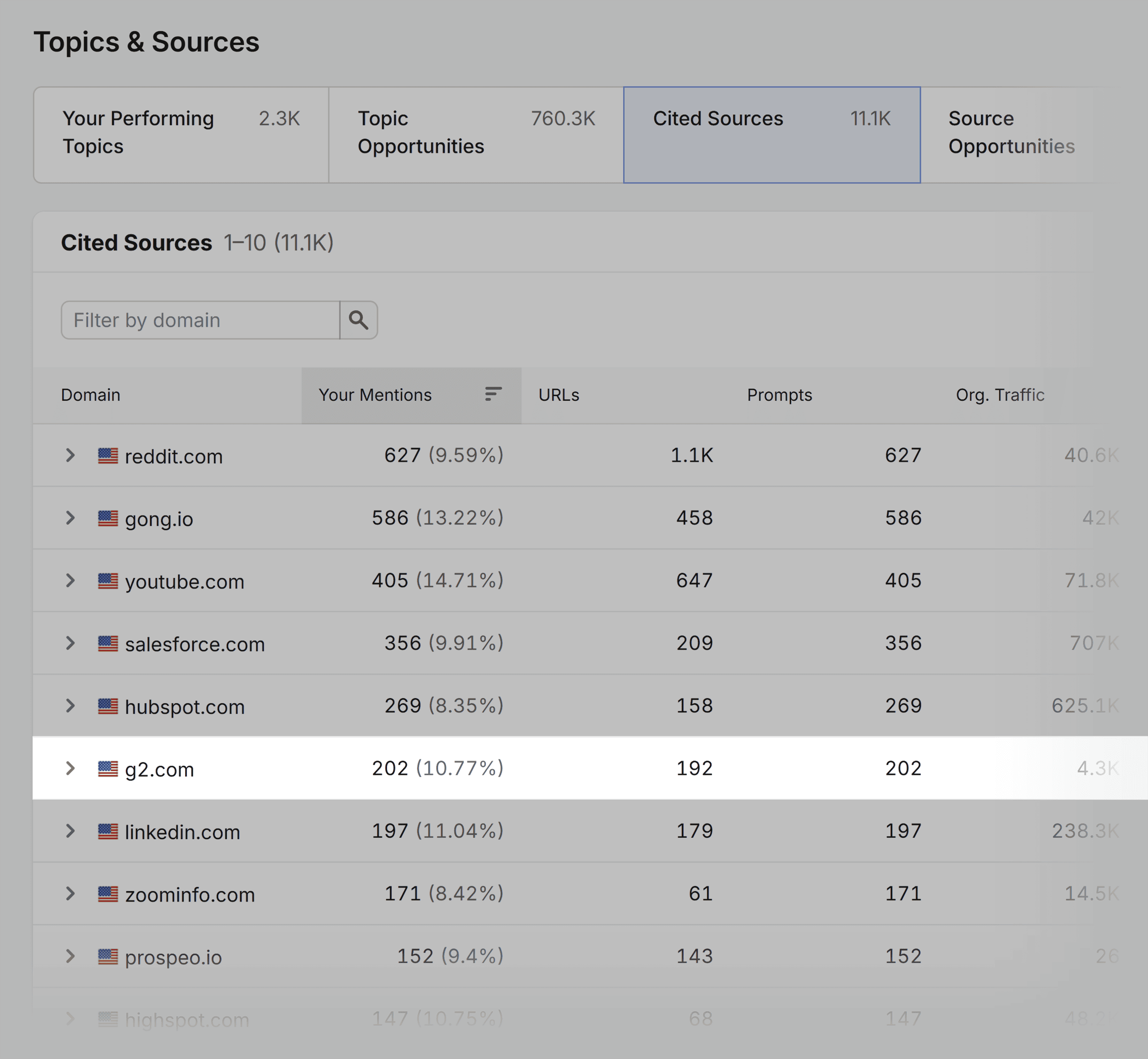Click the mentions value 586 (13.22%)
The image size is (1148, 1059).
[437, 517]
